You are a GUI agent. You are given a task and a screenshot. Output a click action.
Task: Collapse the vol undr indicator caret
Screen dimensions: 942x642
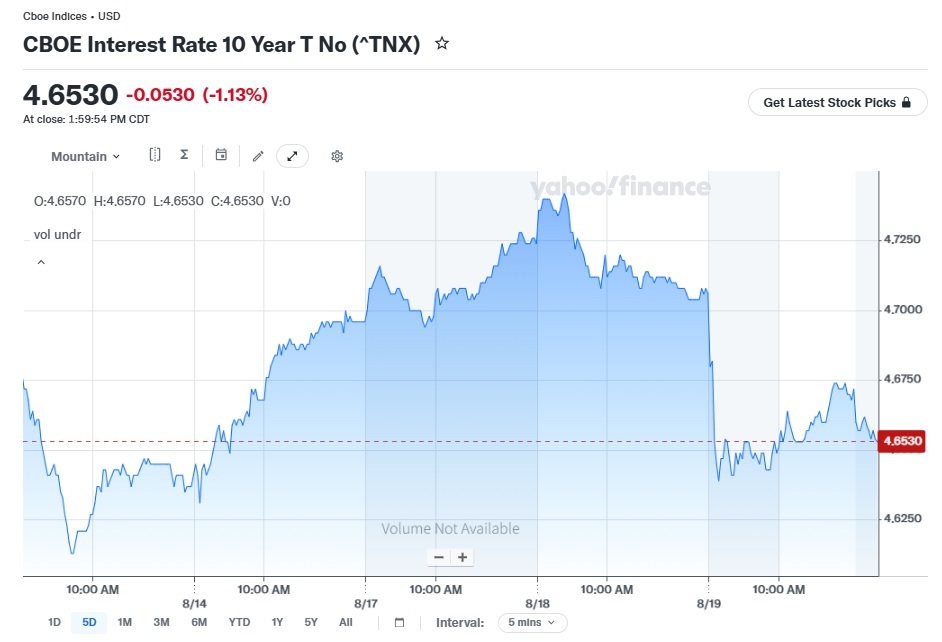tap(41, 262)
